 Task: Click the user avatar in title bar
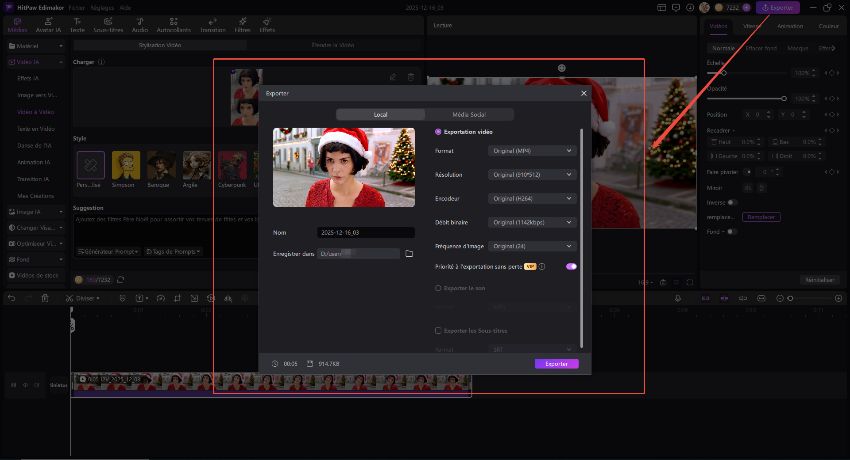pyautogui.click(x=704, y=8)
